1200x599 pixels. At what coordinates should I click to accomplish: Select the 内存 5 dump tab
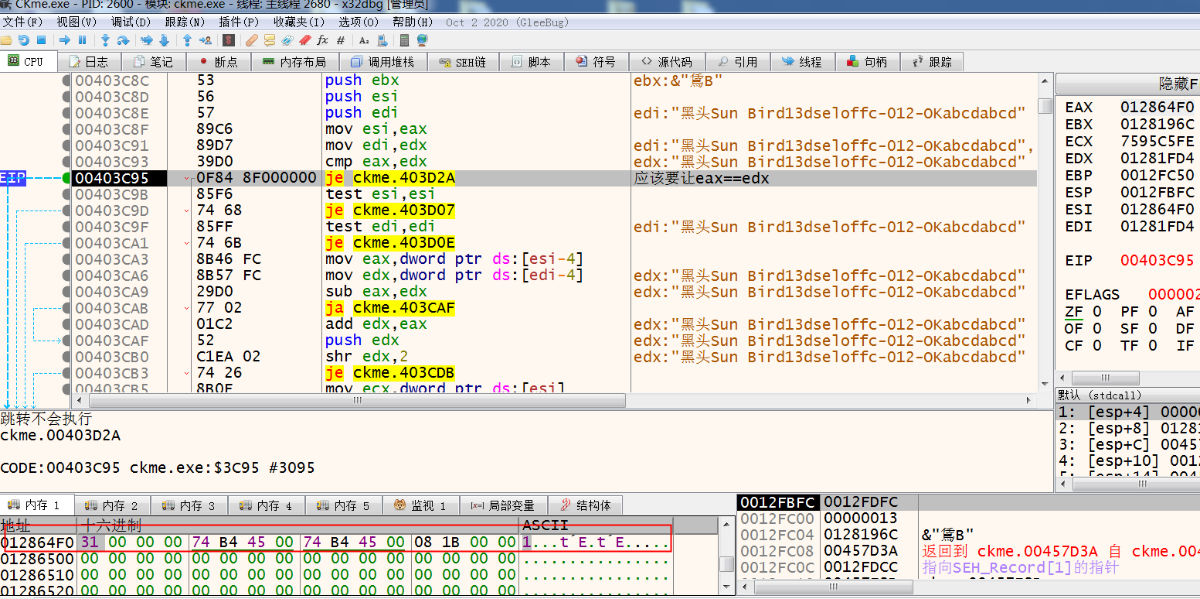(344, 505)
